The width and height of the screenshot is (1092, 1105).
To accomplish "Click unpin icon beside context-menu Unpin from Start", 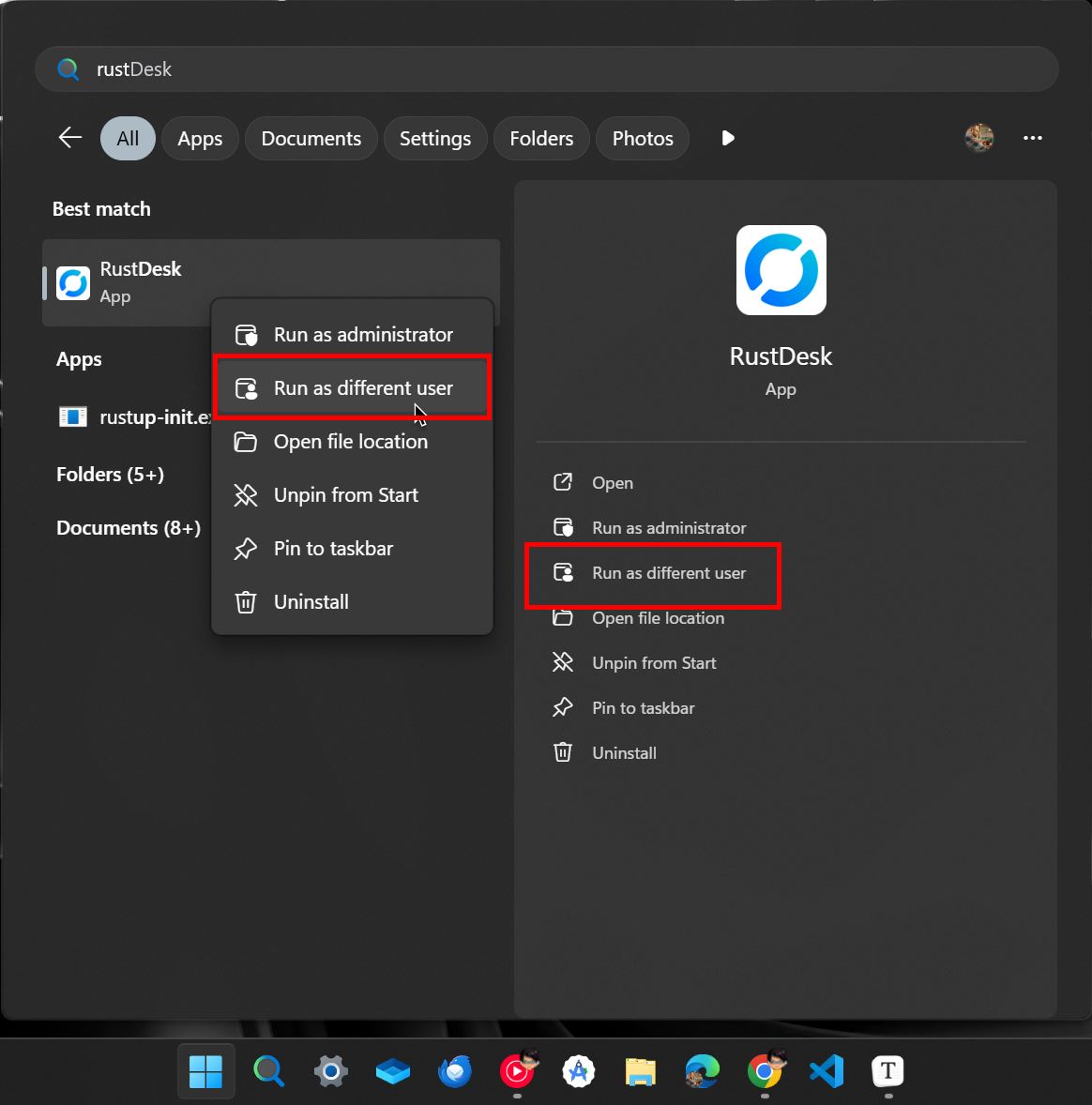I will tap(246, 495).
